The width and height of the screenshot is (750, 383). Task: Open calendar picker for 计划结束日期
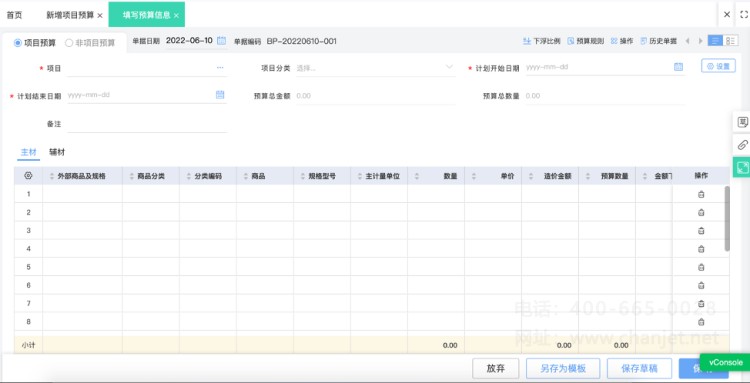point(220,95)
